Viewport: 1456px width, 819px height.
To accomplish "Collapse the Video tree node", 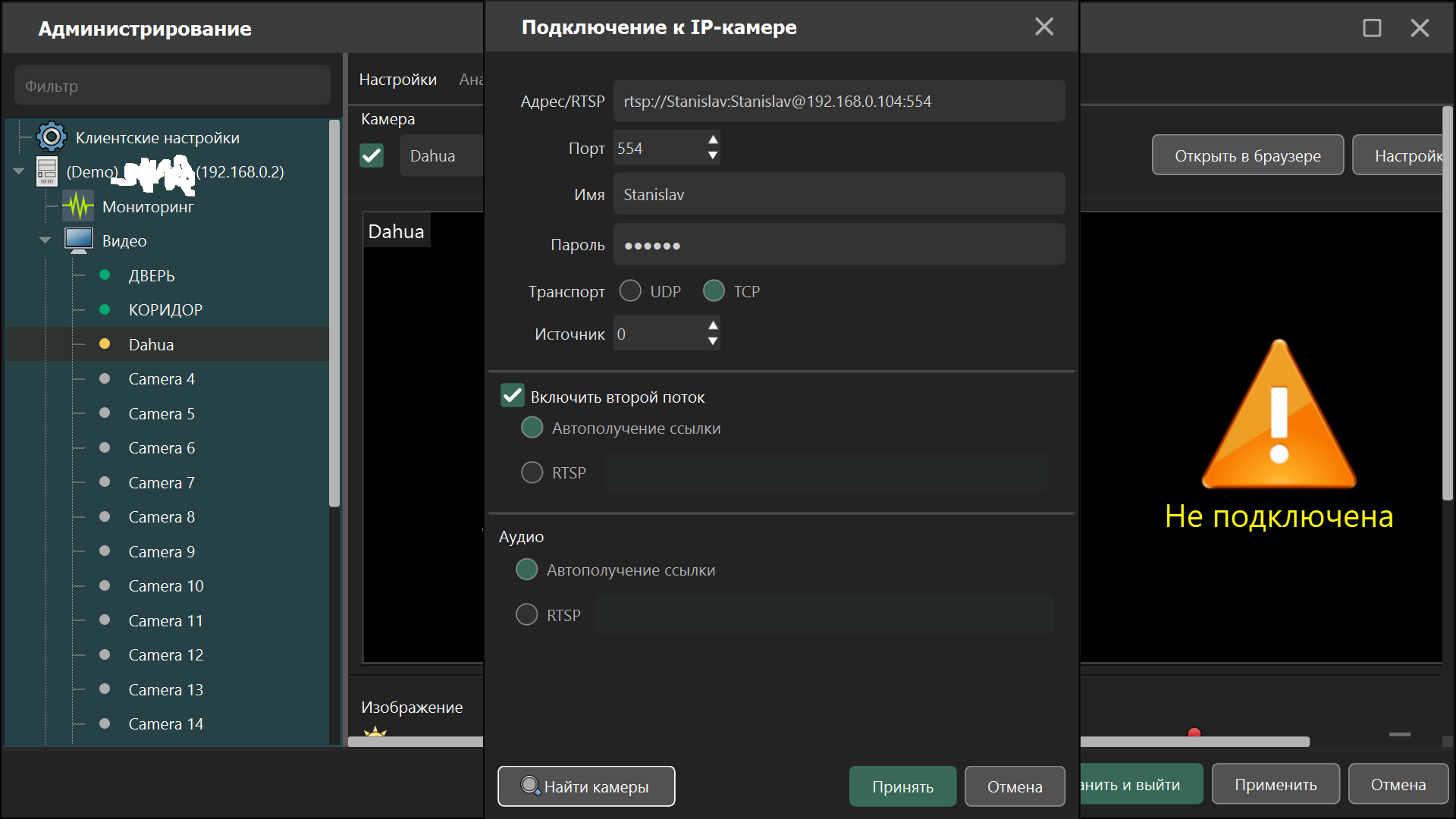I will point(45,240).
